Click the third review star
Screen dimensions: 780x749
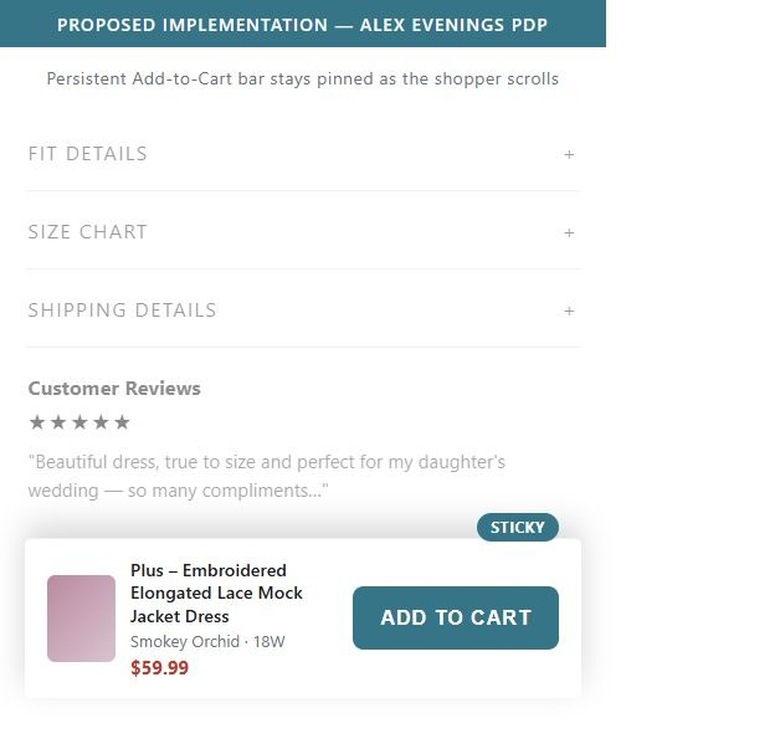(80, 422)
